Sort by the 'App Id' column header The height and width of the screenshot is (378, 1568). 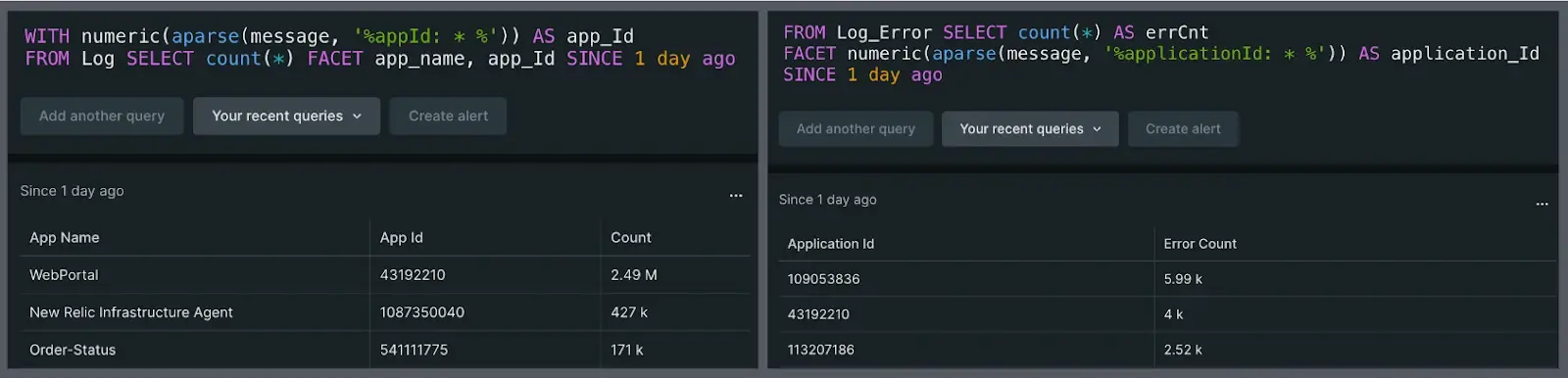coord(401,237)
